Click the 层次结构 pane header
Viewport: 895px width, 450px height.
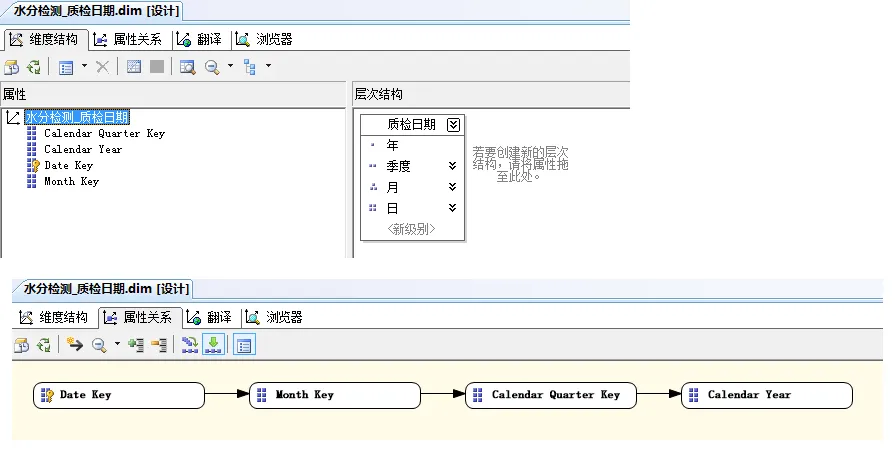[491, 94]
